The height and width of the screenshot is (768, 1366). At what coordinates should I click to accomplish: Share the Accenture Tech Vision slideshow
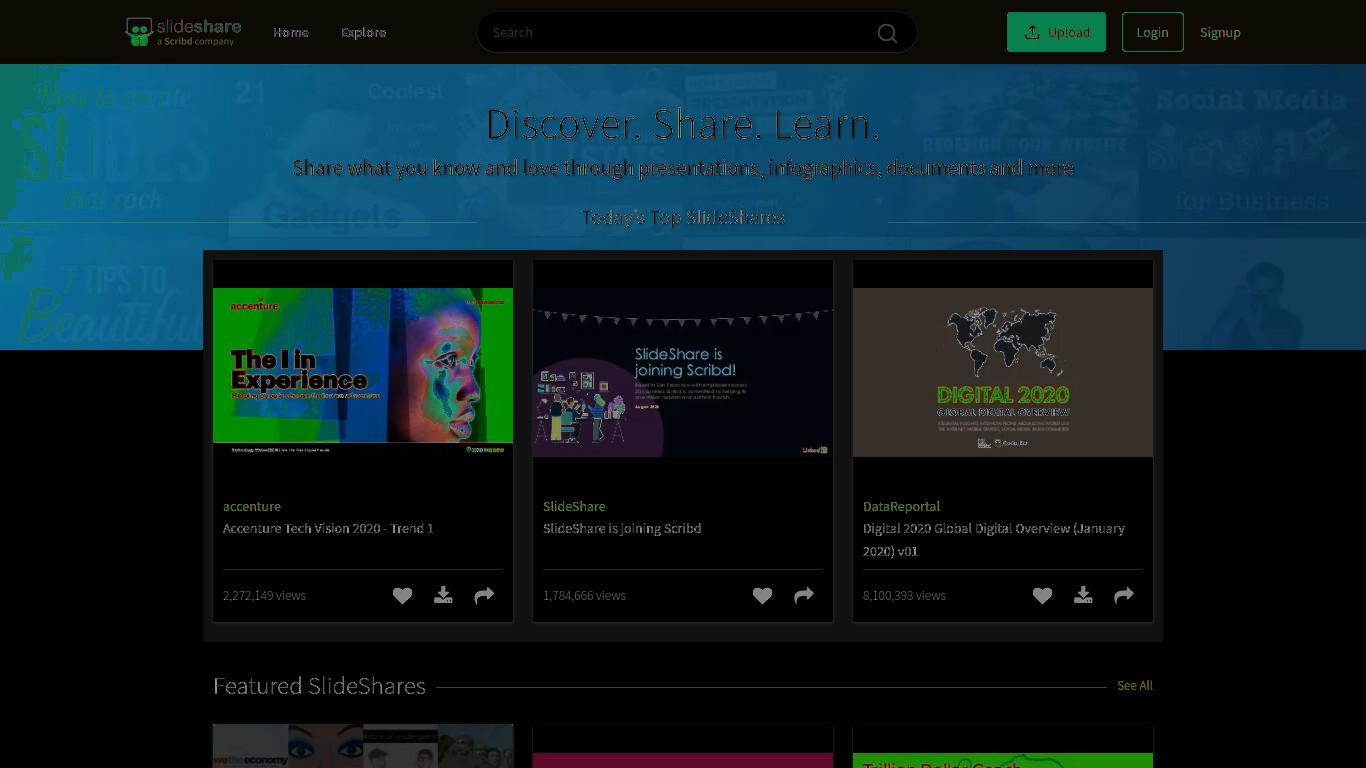coord(484,595)
